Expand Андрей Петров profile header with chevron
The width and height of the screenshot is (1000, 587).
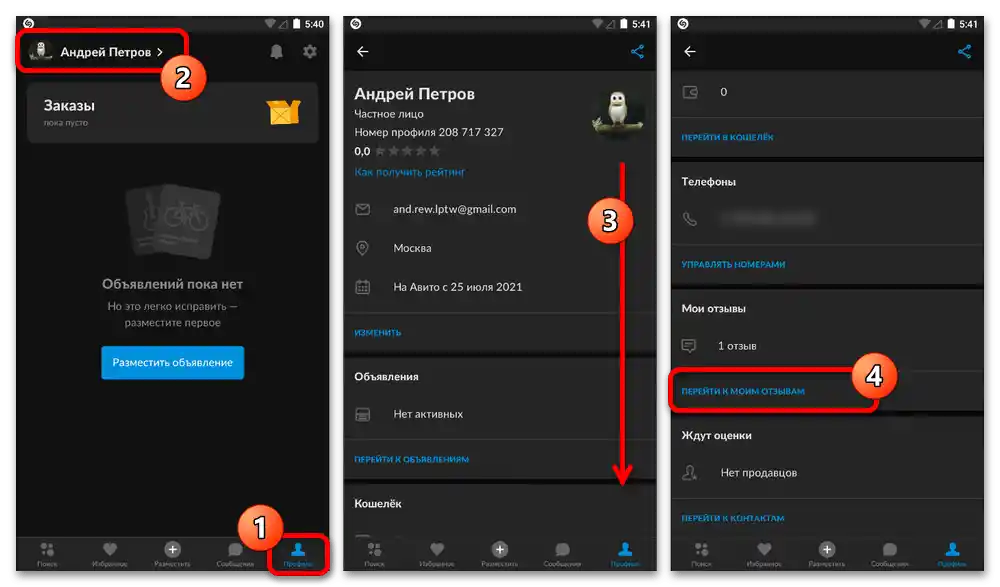point(97,52)
